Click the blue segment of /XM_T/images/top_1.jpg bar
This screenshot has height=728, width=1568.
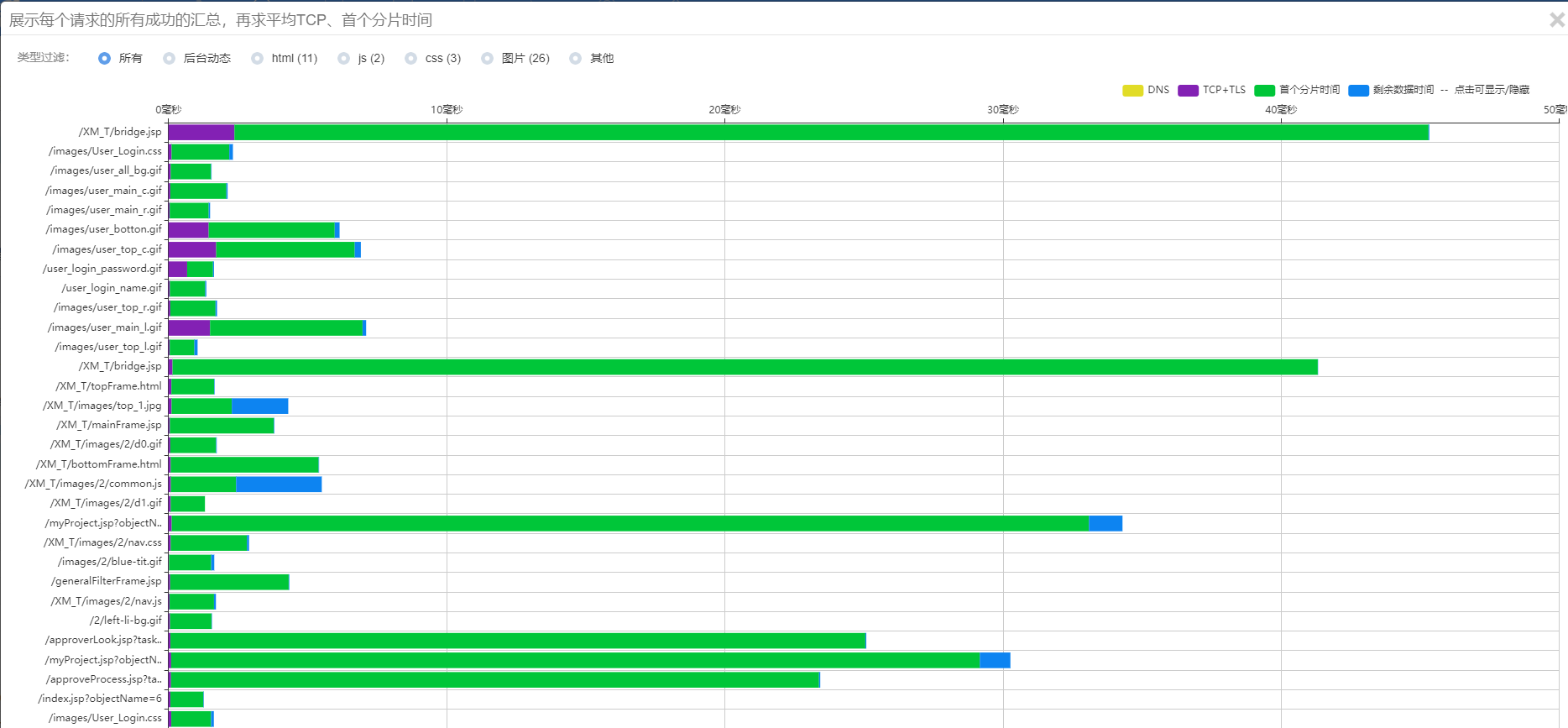(x=259, y=406)
